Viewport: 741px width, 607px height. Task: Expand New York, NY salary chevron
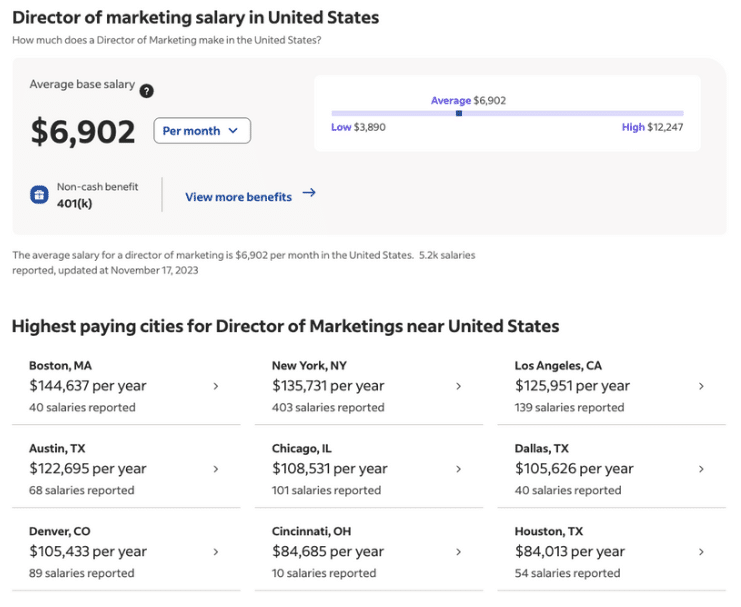pos(458,386)
